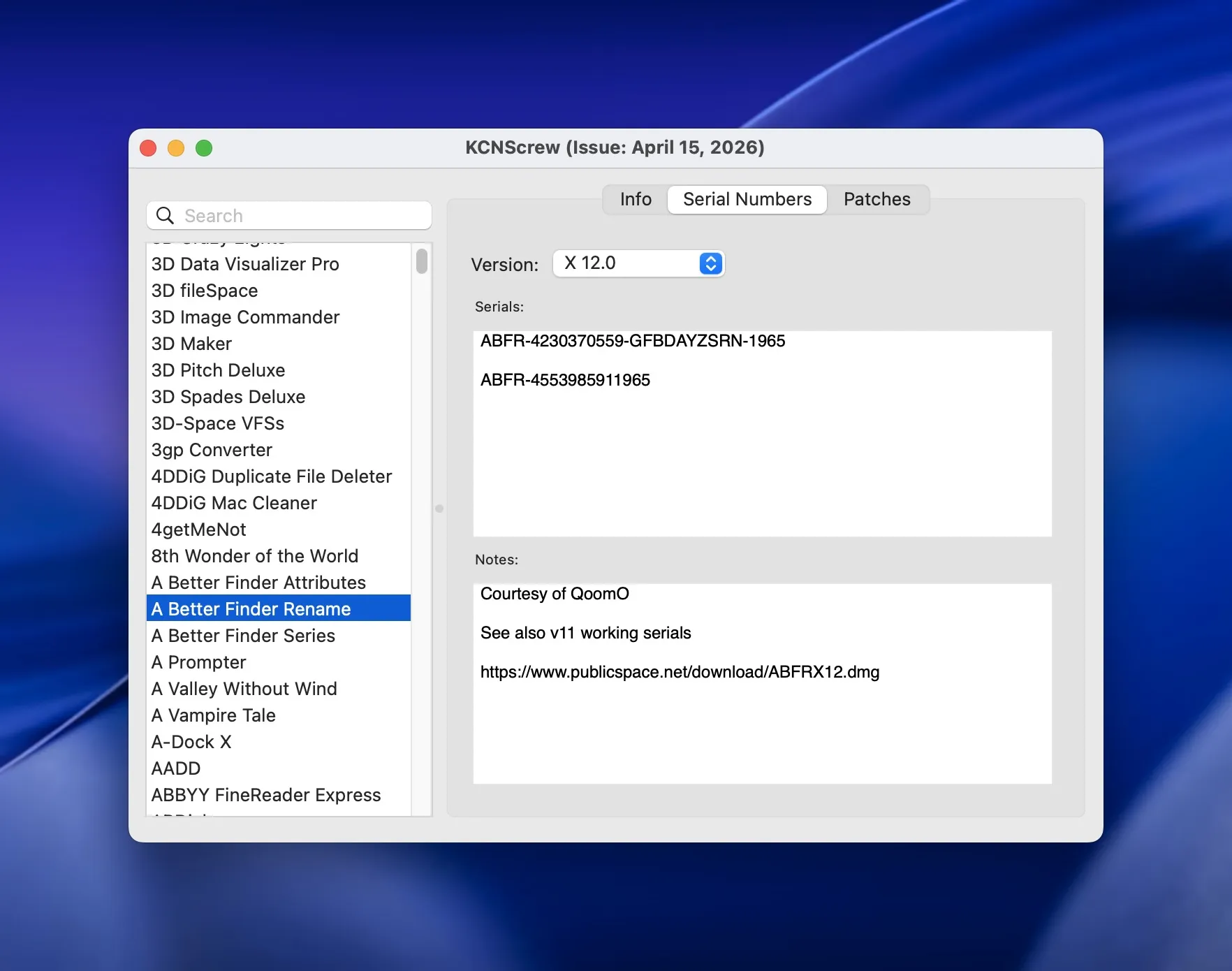
Task: Choose 4DDiG Mac Cleaner
Action: tap(279, 503)
